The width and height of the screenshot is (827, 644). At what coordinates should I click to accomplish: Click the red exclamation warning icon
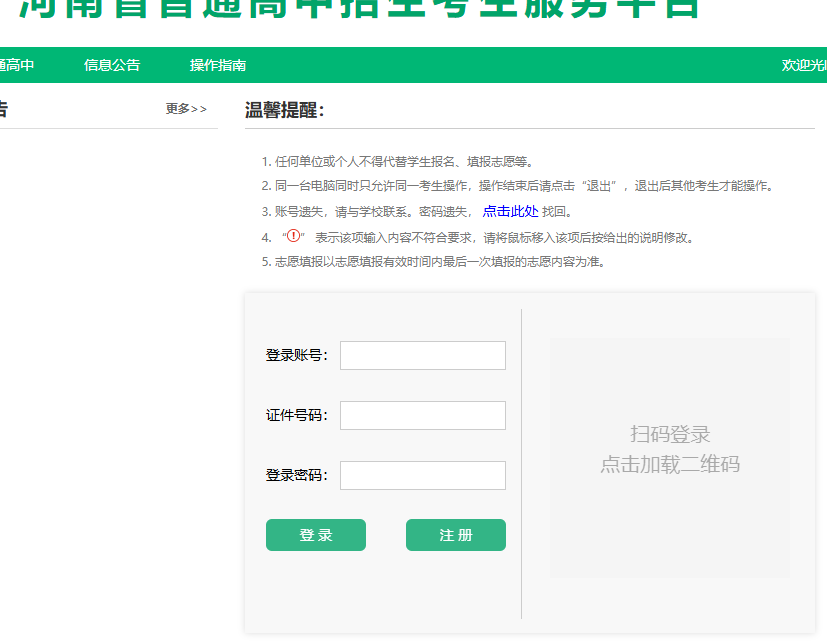click(x=293, y=237)
